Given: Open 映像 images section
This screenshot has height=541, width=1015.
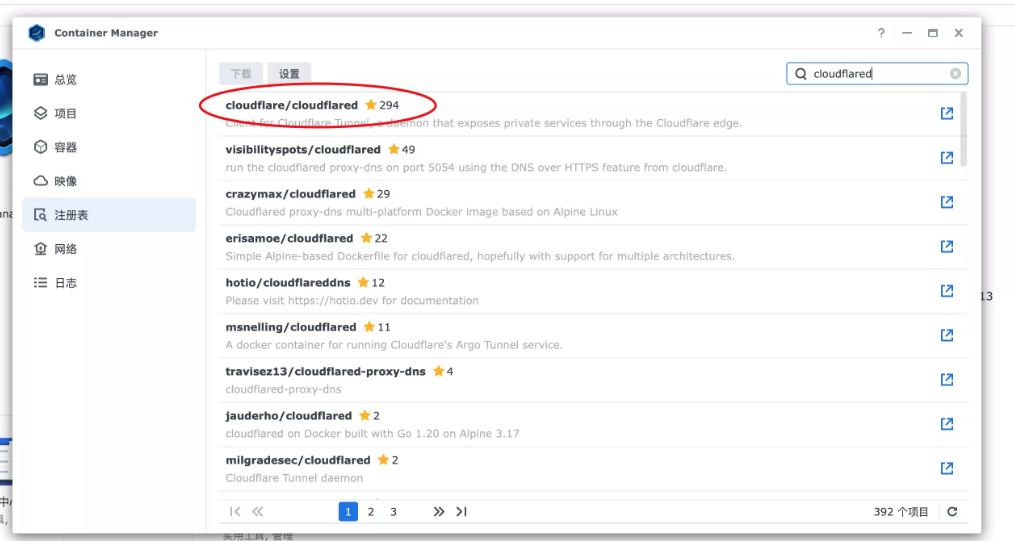Looking at the screenshot, I should click(x=66, y=181).
